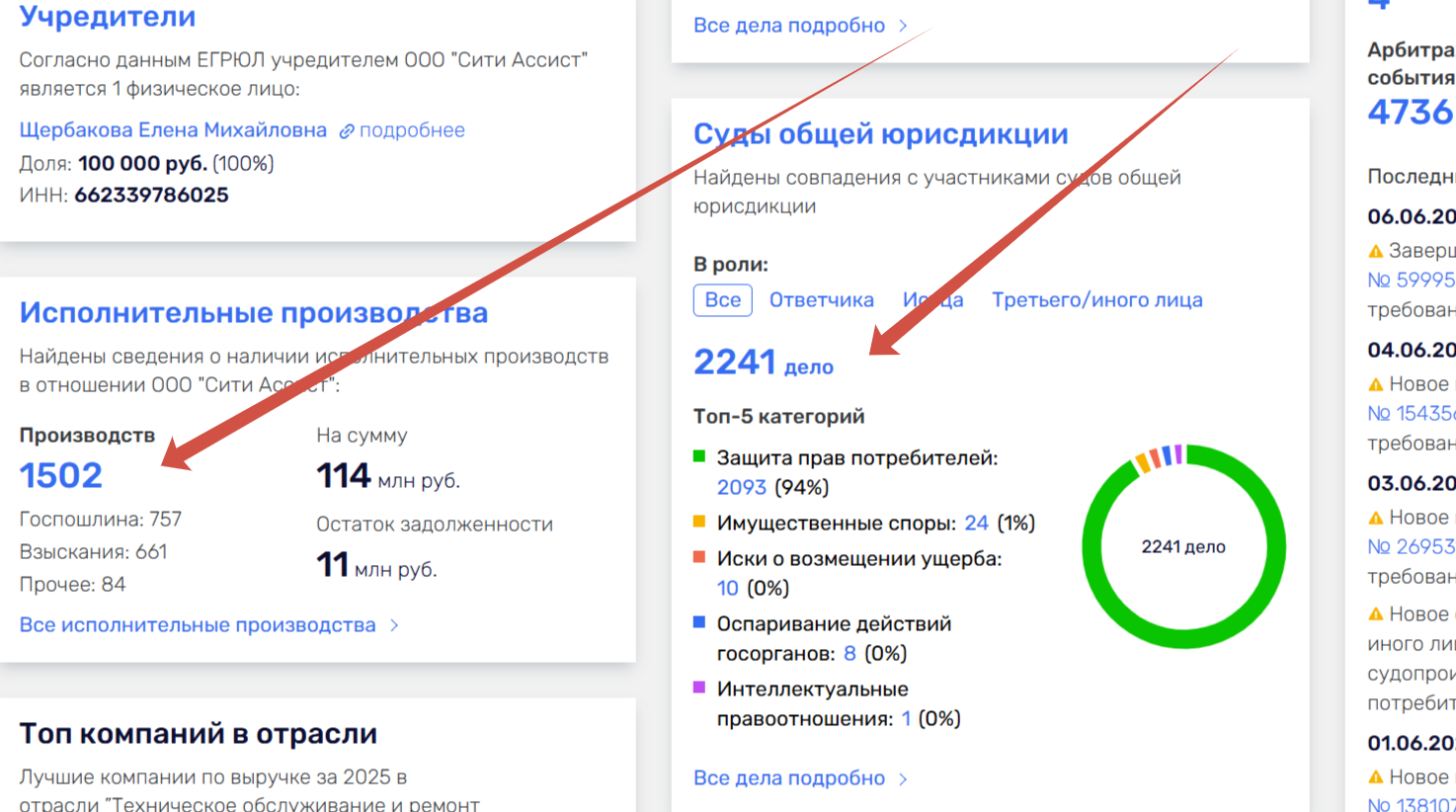Select the orange Имущественные споры legend square
This screenshot has width=1456, height=812.
(x=699, y=522)
